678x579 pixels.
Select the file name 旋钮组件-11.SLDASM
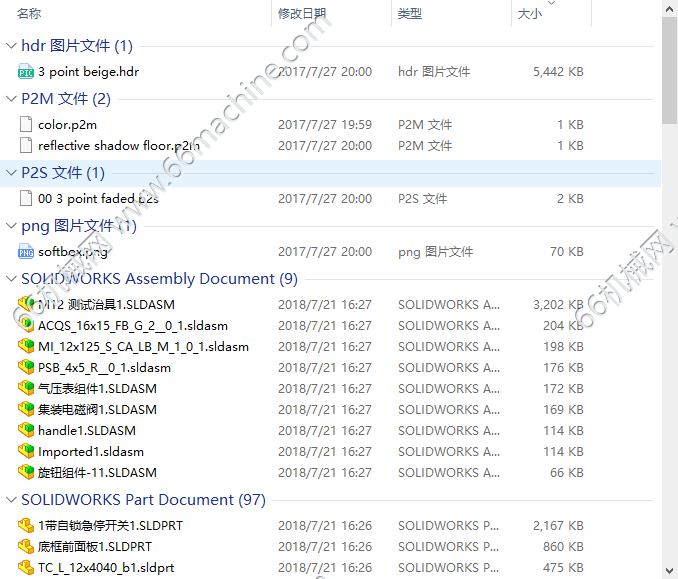pyautogui.click(x=97, y=473)
